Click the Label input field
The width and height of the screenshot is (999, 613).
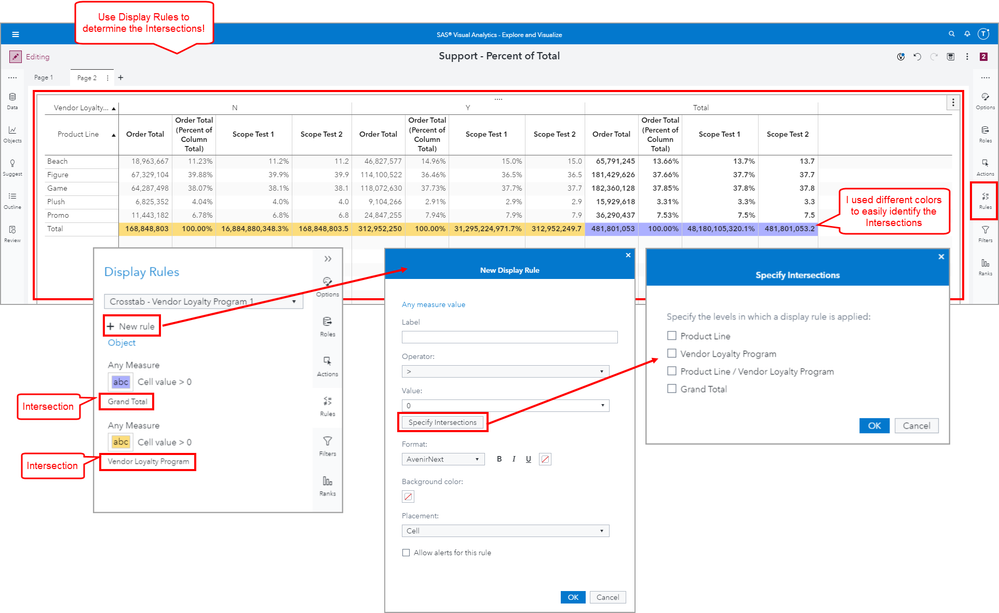(509, 337)
